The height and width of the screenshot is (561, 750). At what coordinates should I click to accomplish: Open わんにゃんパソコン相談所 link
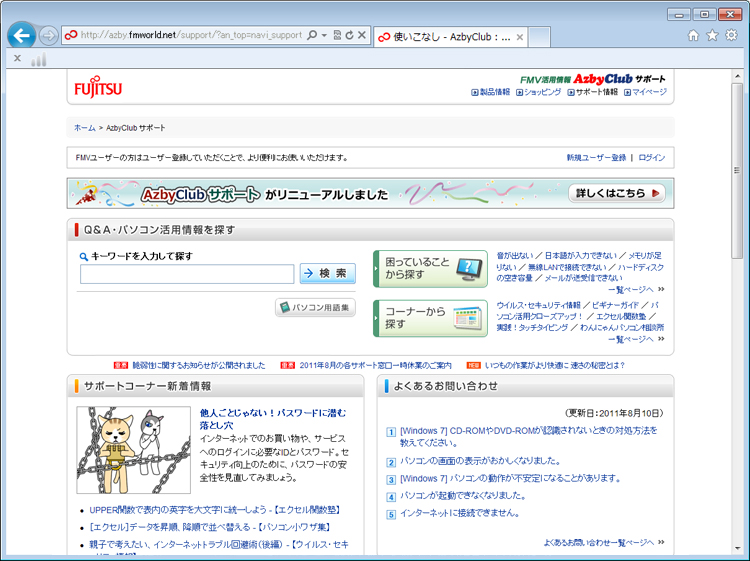[622, 328]
